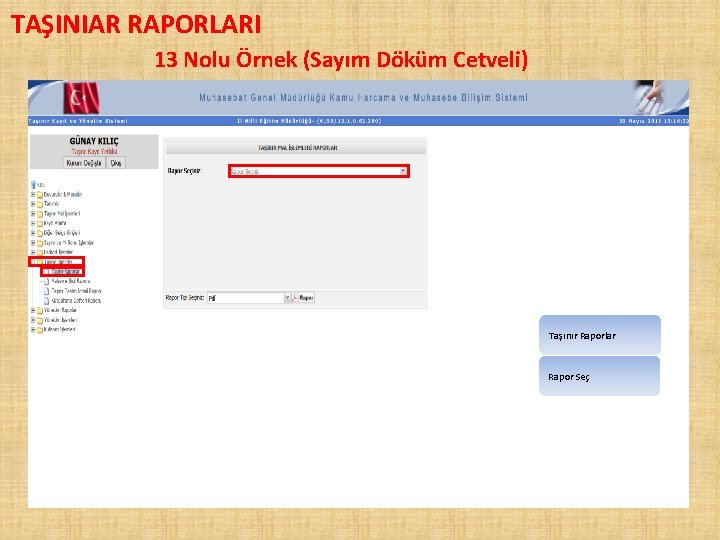
Task: Expand the Tanımlar tree node
Action: 33,204
